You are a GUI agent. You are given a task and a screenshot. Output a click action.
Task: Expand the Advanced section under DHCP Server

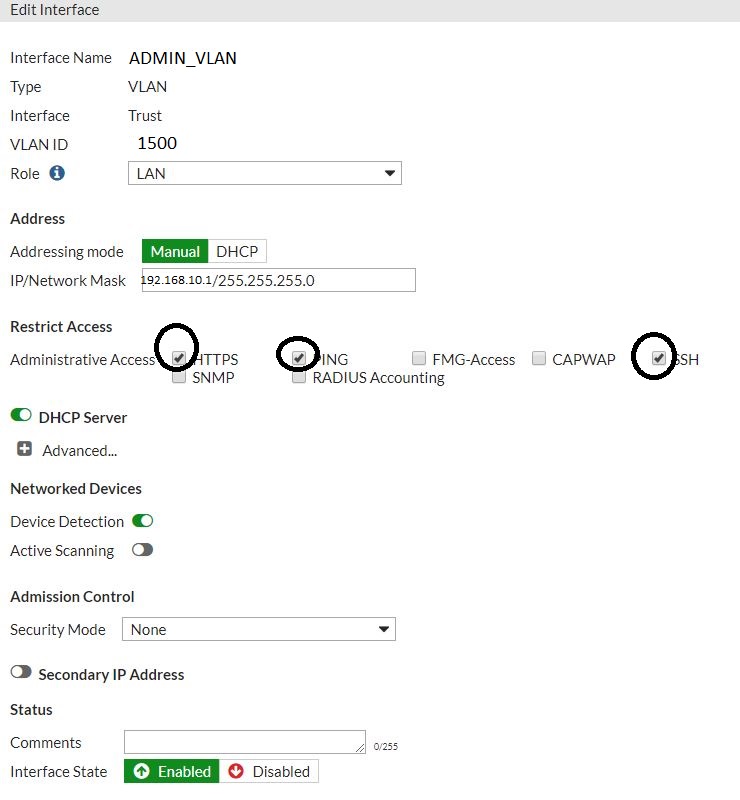click(23, 450)
